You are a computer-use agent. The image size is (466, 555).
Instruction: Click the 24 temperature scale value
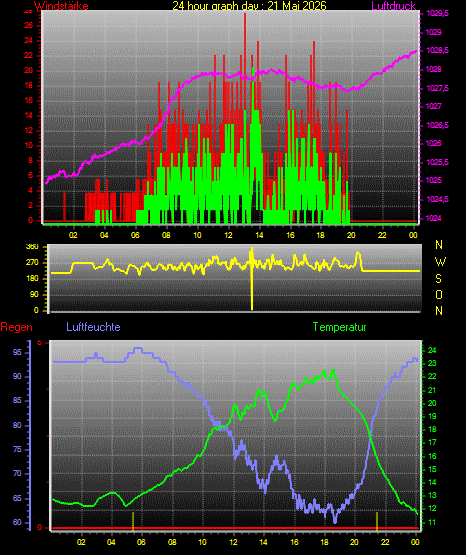(x=432, y=350)
